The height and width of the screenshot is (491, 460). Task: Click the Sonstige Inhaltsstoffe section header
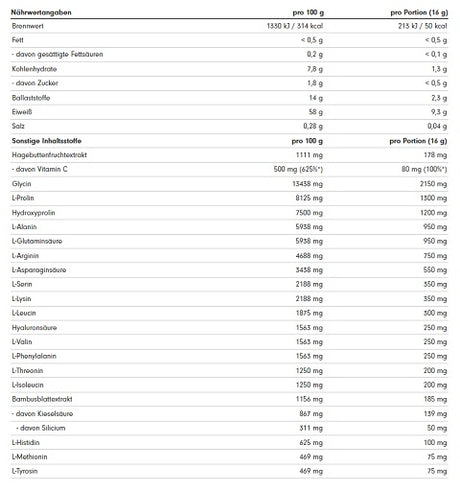(x=47, y=141)
